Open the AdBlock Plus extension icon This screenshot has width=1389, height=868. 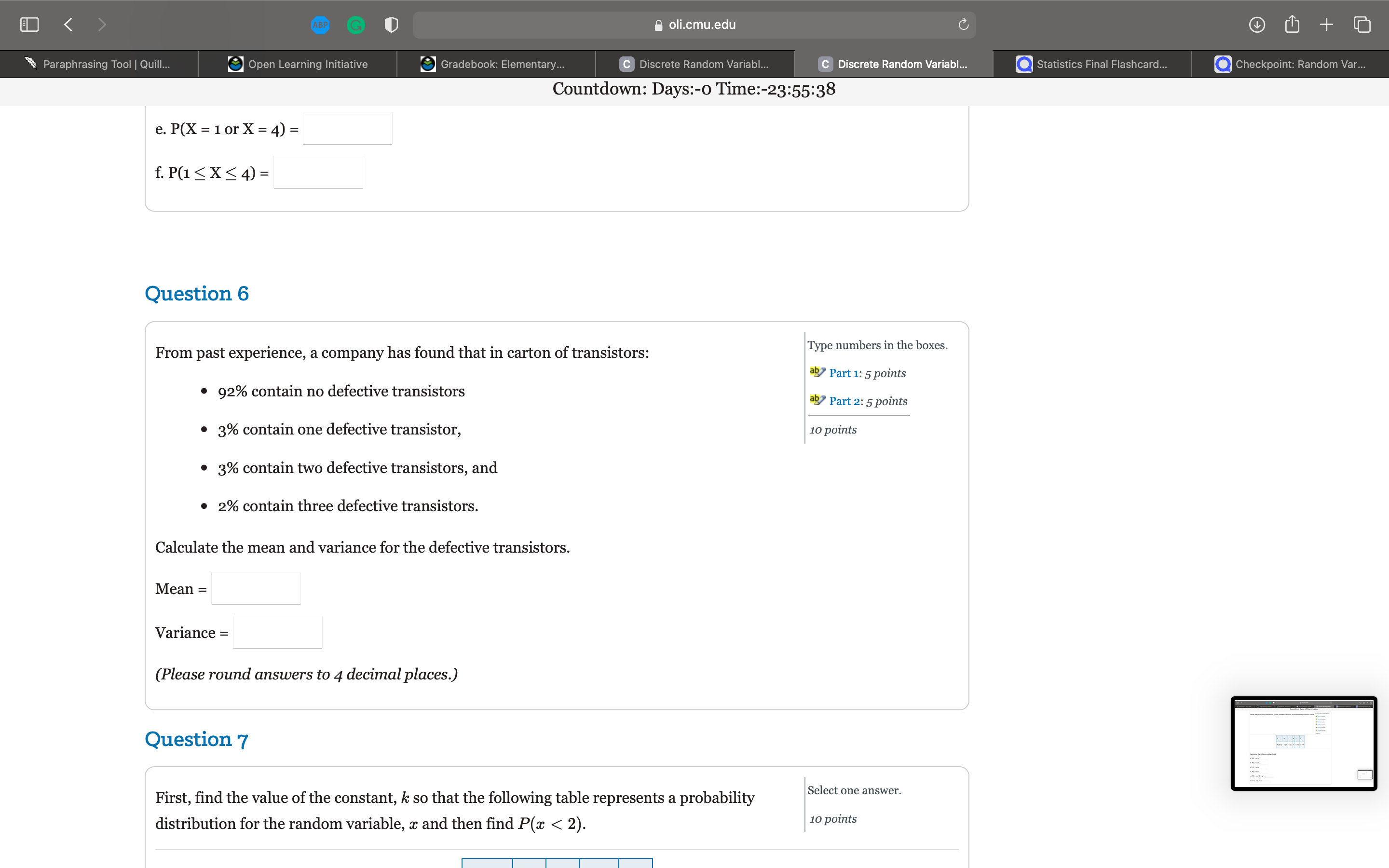320,24
